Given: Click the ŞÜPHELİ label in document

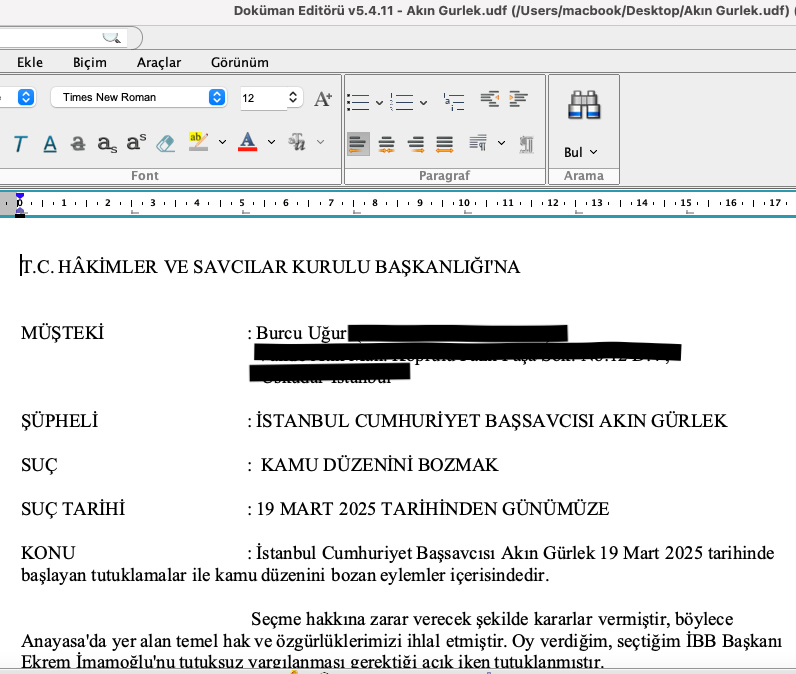Looking at the screenshot, I should tap(59, 421).
